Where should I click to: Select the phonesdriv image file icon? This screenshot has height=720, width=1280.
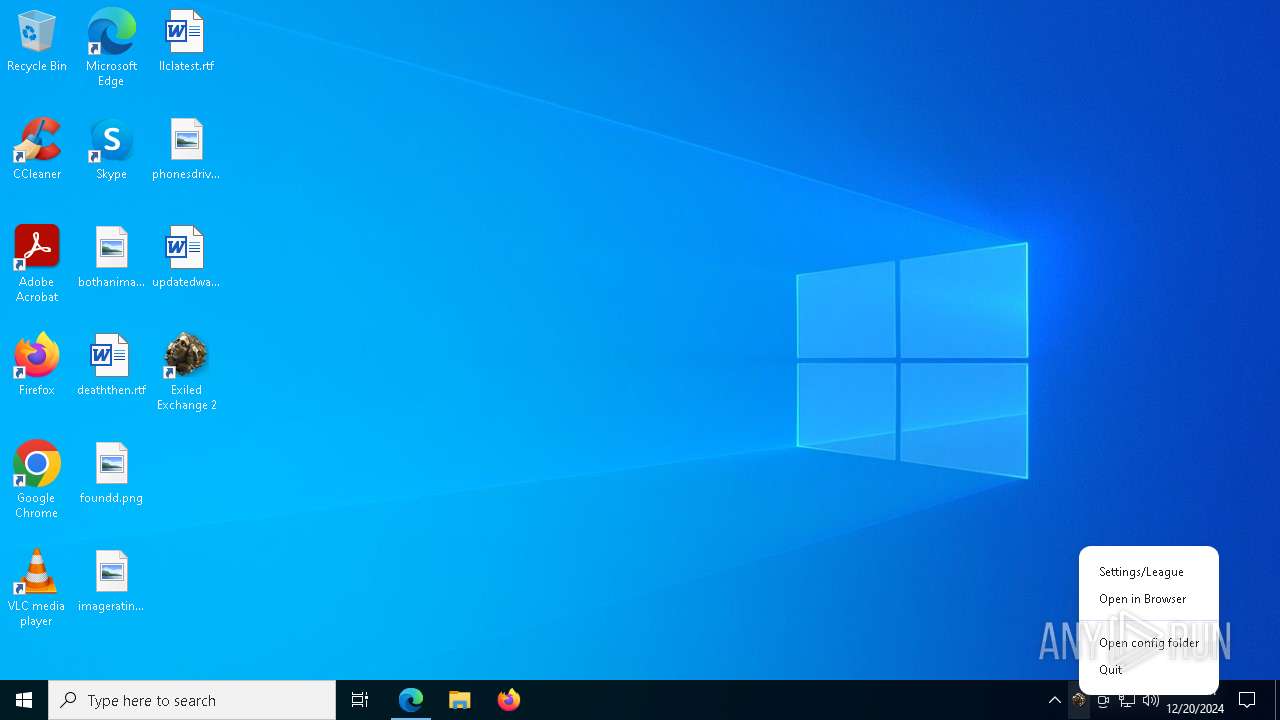pos(186,150)
